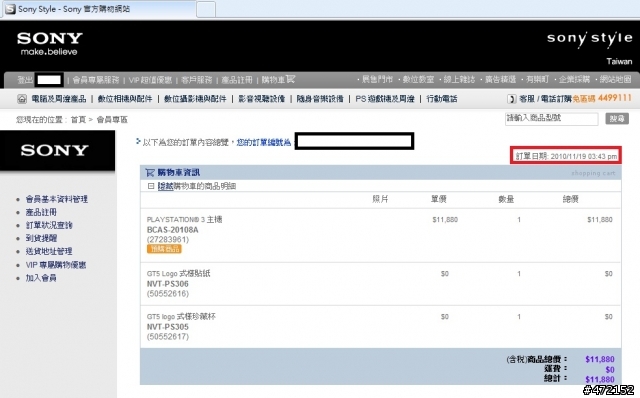Open 客戶服務 in the top menu
The height and width of the screenshot is (398, 640).
pyautogui.click(x=196, y=80)
